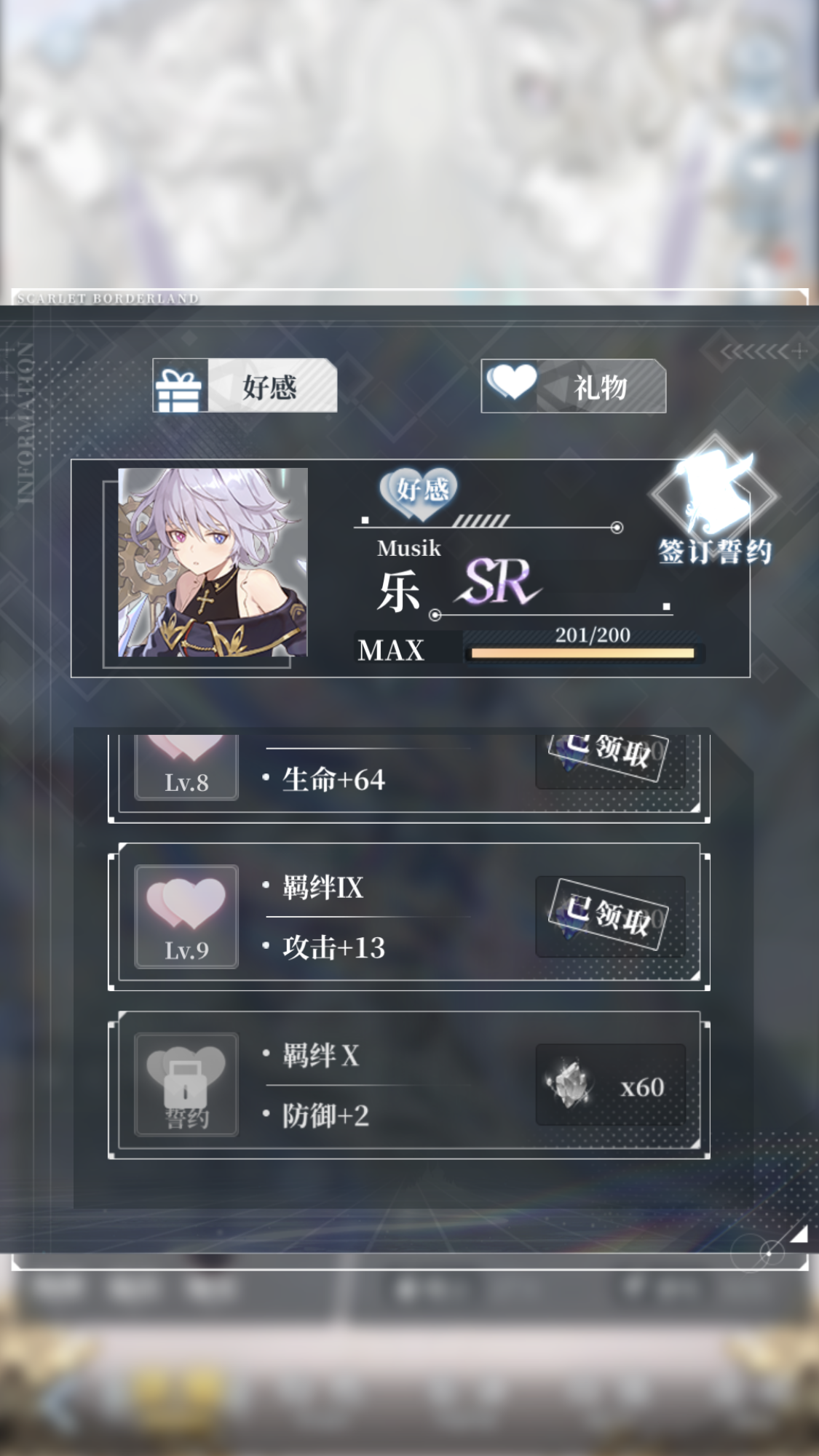Tap the MAX level label
Image resolution: width=819 pixels, height=1456 pixels.
tap(391, 650)
